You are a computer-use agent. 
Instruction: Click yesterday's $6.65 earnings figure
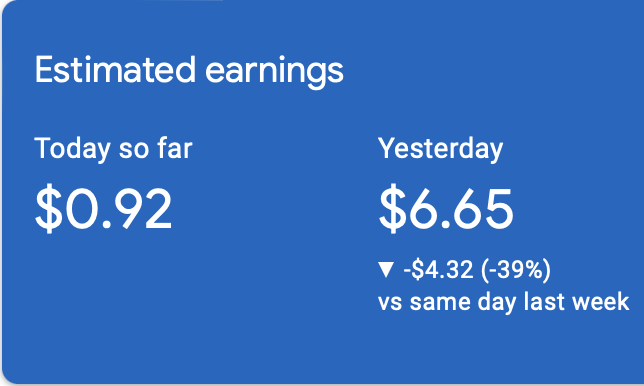tap(446, 209)
